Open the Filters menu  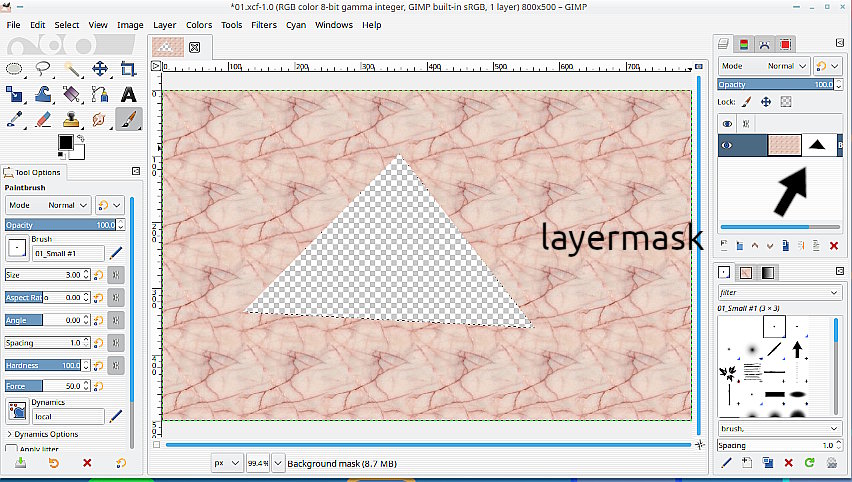click(264, 25)
